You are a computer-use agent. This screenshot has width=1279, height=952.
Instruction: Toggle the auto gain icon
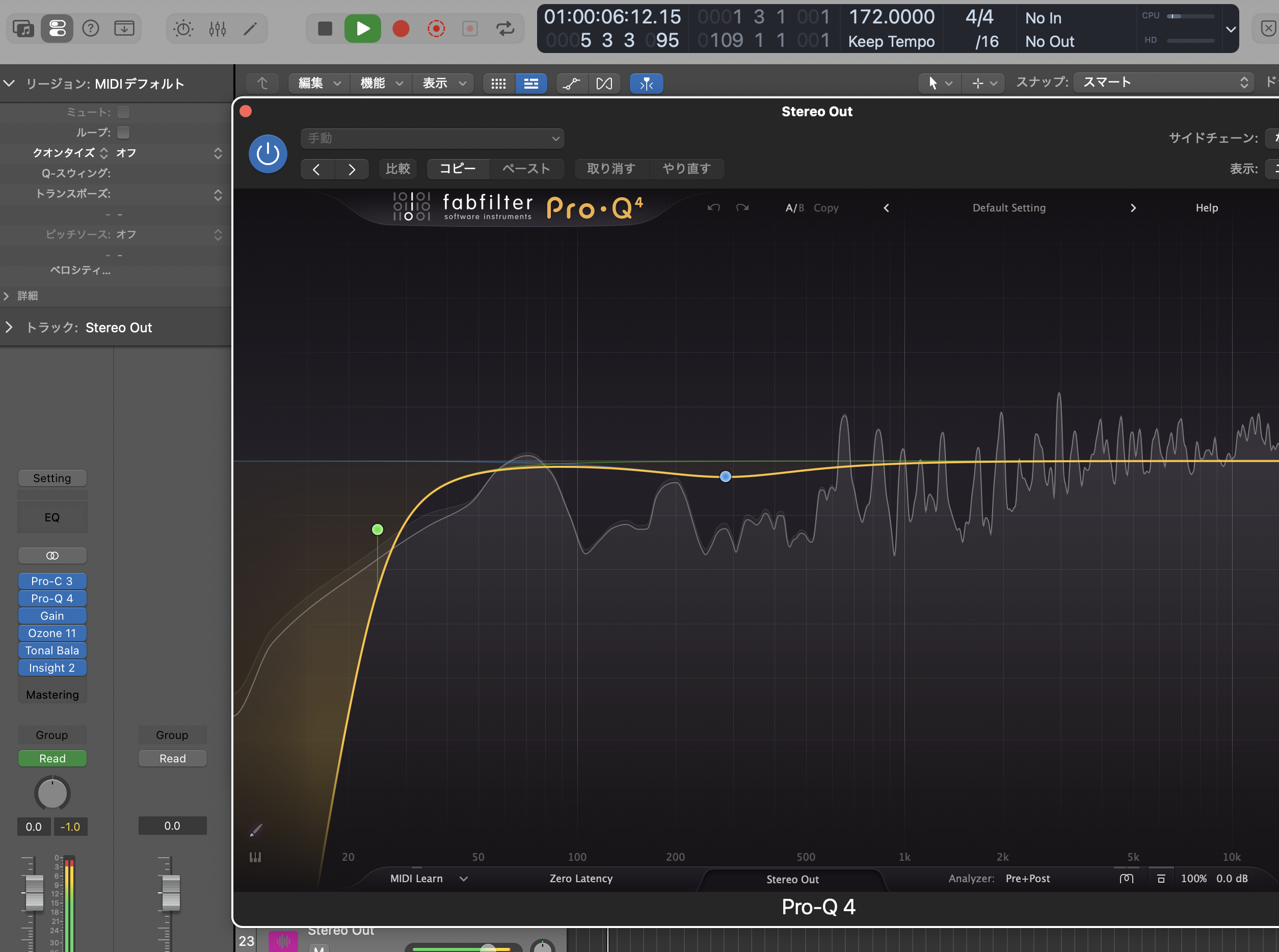tap(1127, 879)
